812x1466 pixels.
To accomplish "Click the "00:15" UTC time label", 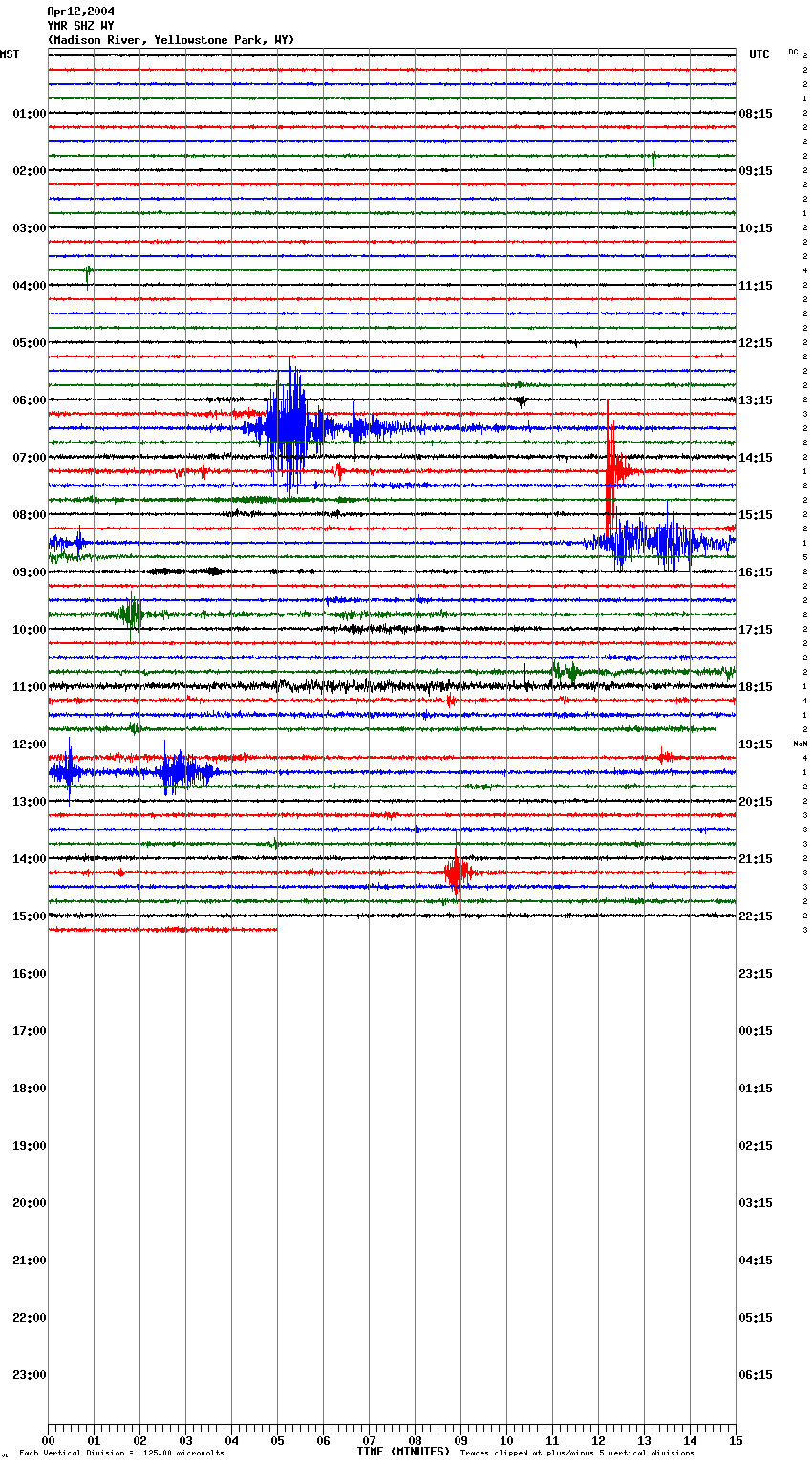I will 756,1031.
